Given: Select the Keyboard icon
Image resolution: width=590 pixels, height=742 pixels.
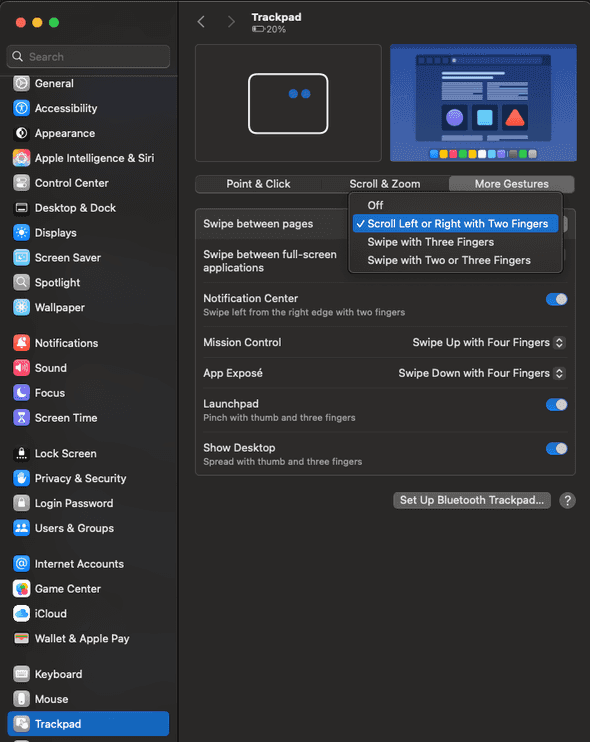Looking at the screenshot, I should 21,674.
